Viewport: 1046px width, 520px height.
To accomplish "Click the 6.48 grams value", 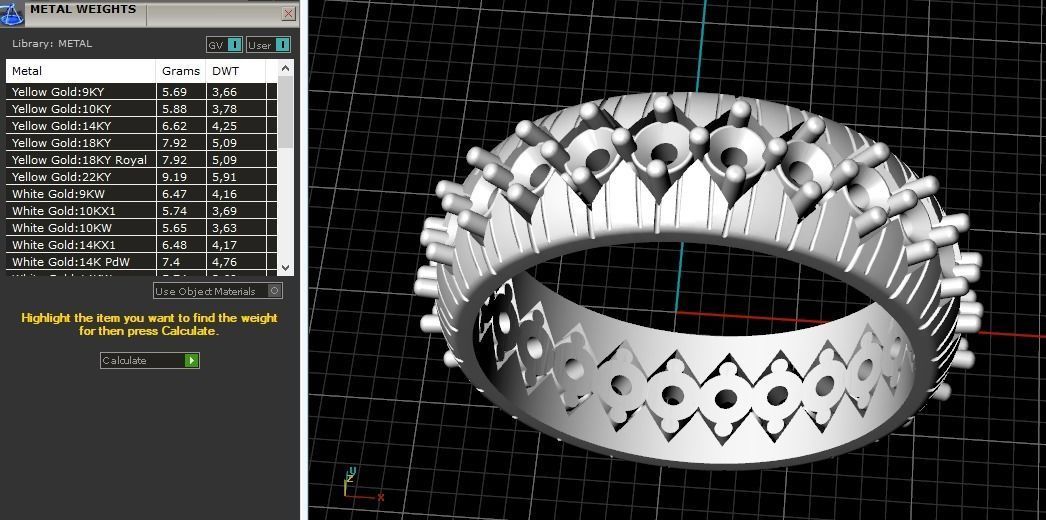I will tap(174, 245).
